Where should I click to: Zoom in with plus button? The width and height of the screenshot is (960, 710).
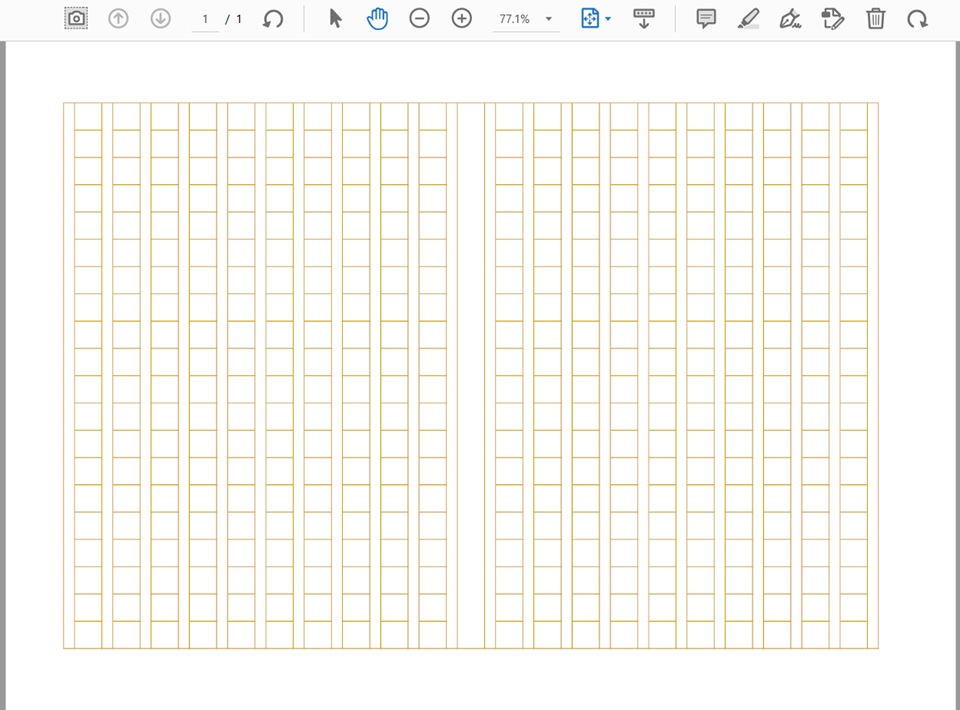[462, 18]
